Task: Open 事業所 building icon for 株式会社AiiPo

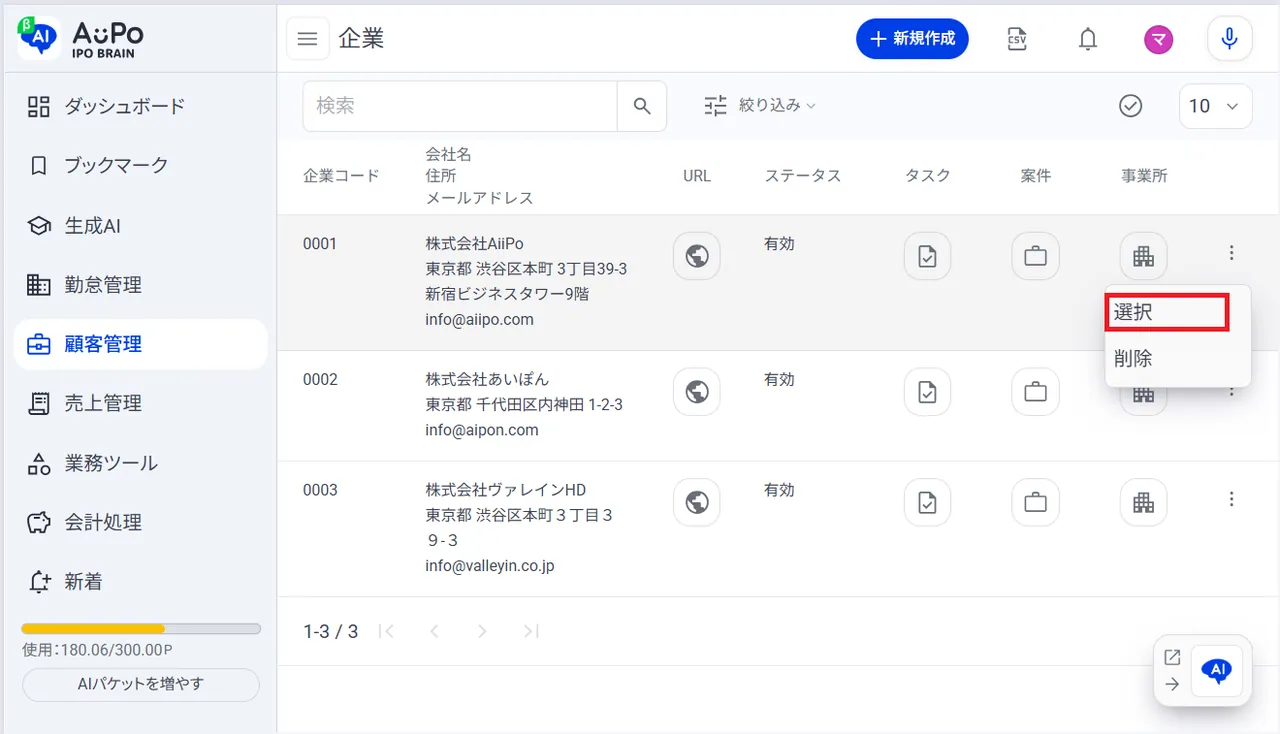Action: [x=1143, y=256]
